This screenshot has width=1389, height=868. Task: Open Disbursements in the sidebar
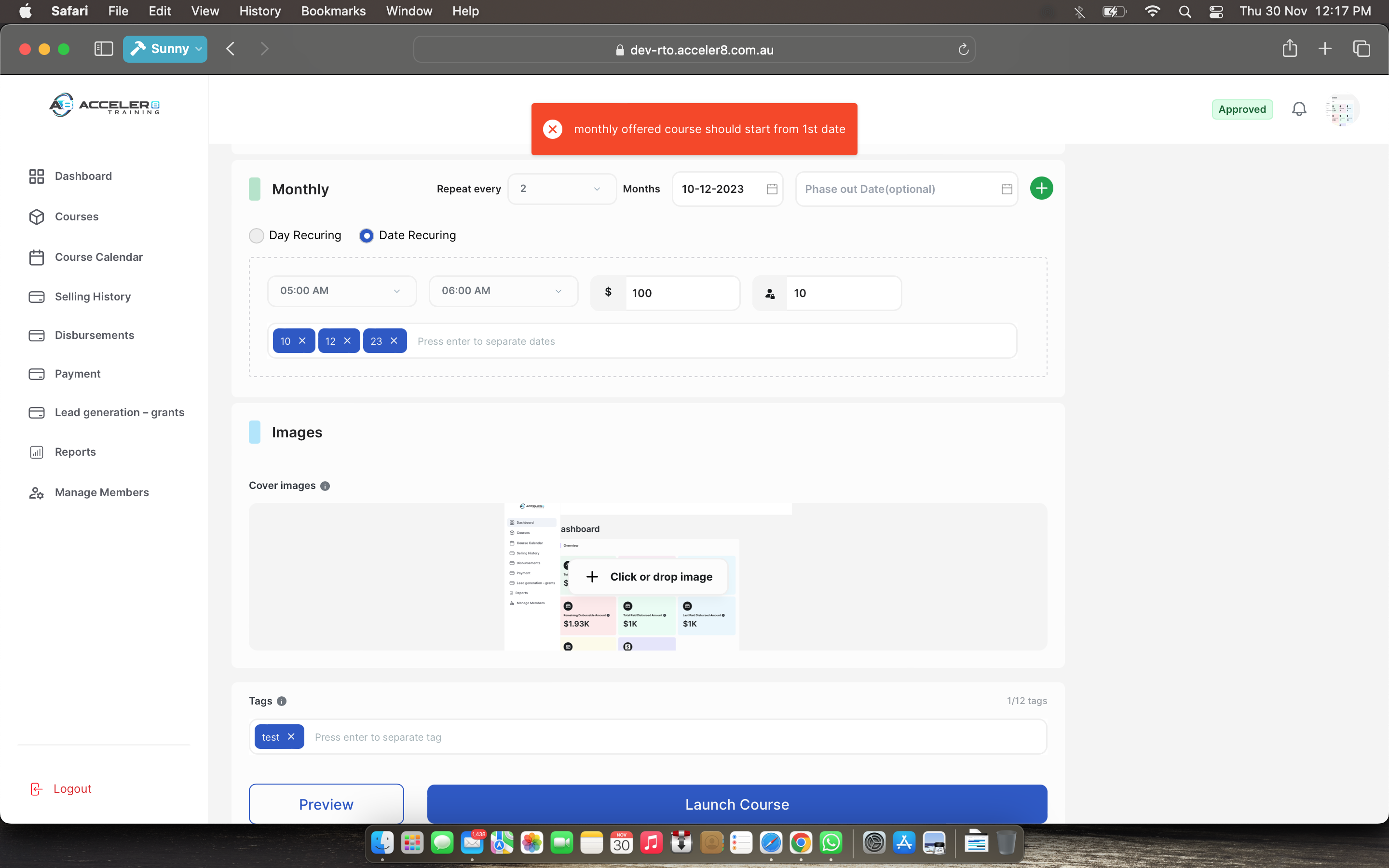81,335
